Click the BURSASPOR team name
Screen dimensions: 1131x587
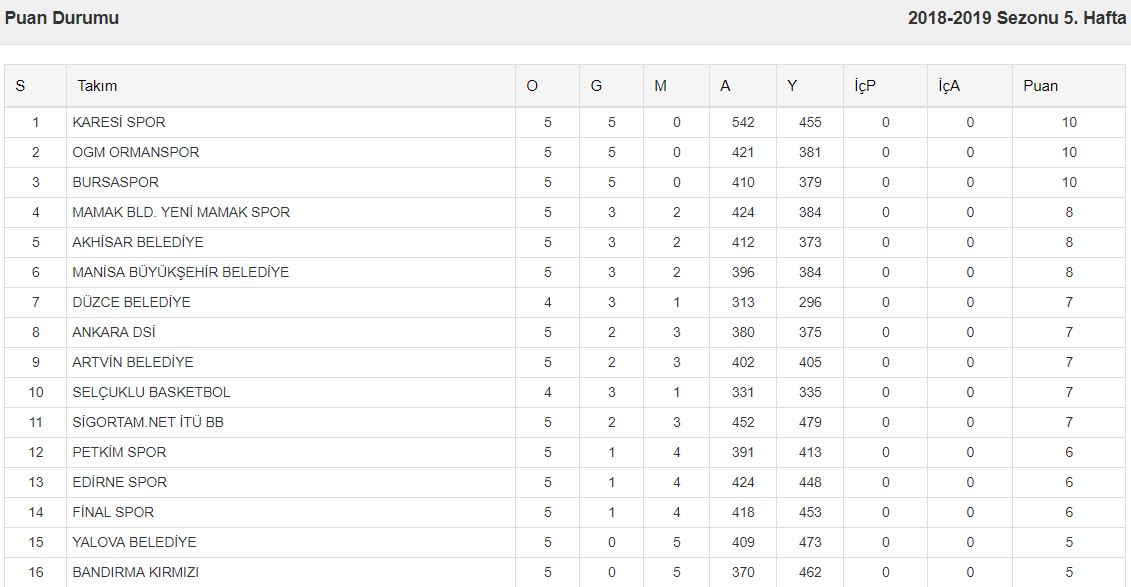click(115, 182)
